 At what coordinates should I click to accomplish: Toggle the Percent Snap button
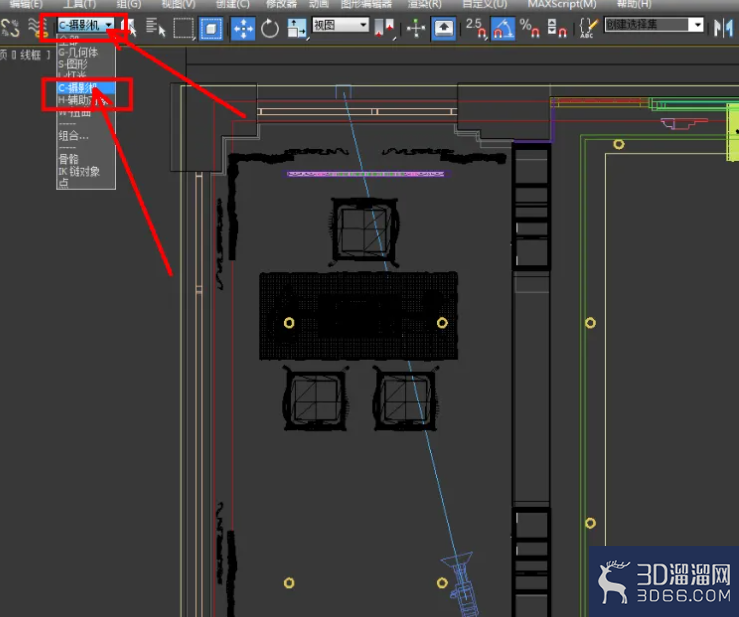pos(529,28)
